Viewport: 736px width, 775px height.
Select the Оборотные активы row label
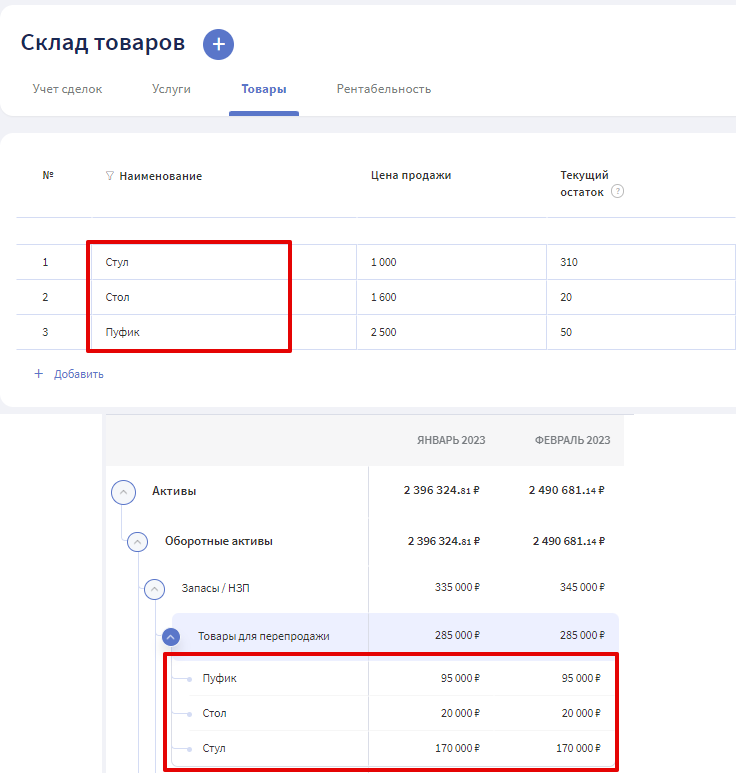218,541
